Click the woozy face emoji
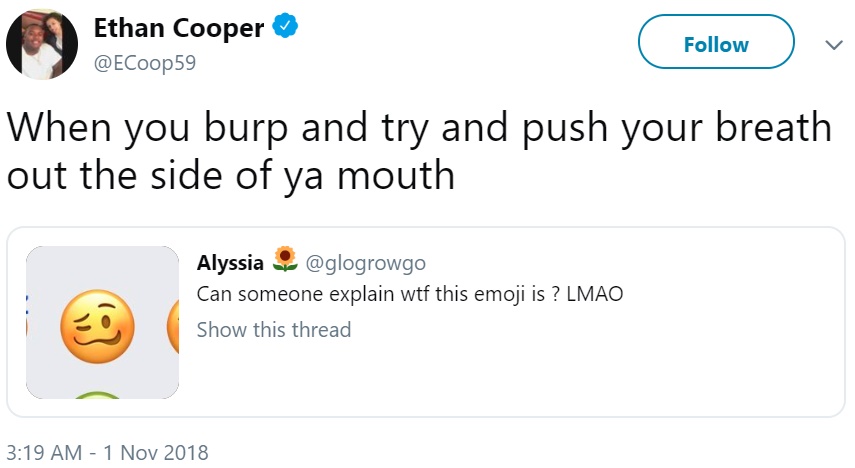Viewport: 855px width, 468px height. click(x=98, y=326)
